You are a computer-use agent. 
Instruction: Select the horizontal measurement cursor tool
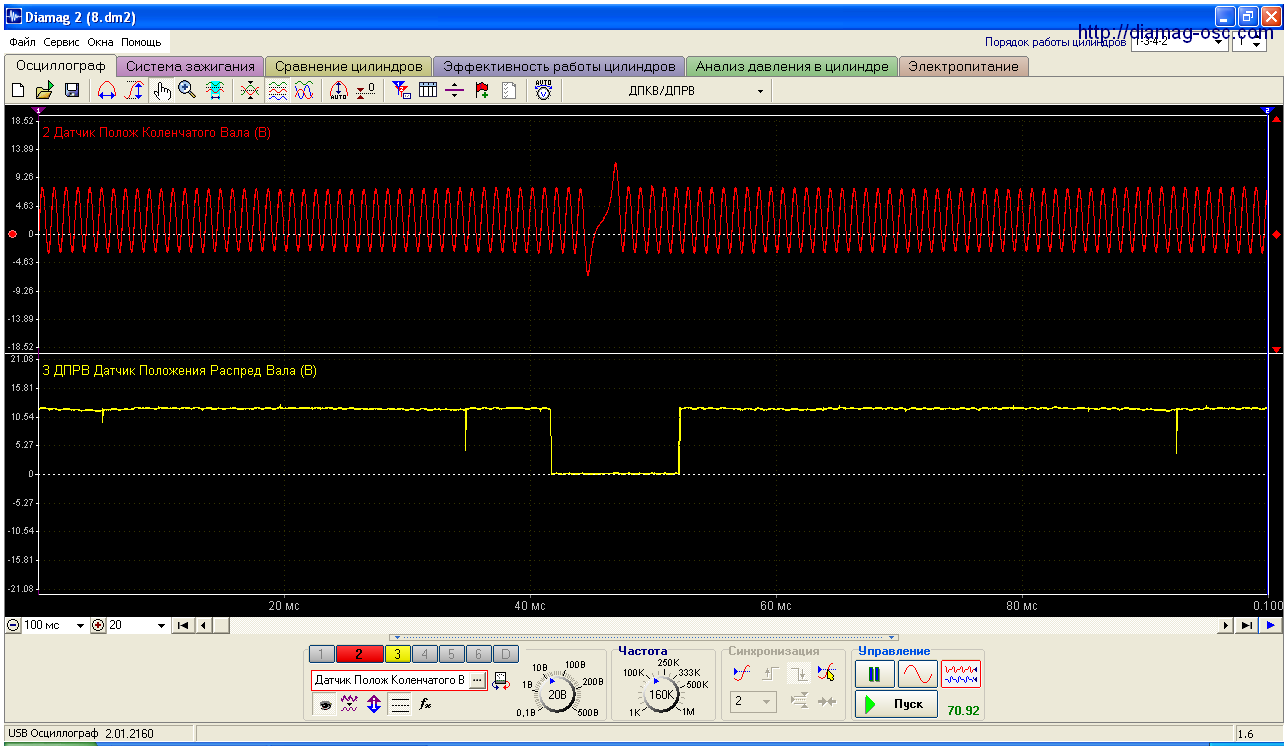pyautogui.click(x=107, y=90)
